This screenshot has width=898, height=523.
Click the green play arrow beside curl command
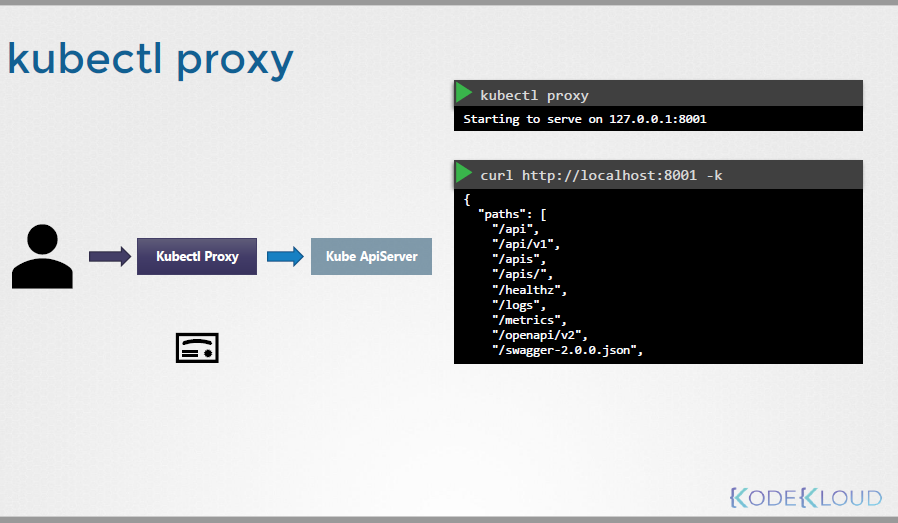click(464, 173)
